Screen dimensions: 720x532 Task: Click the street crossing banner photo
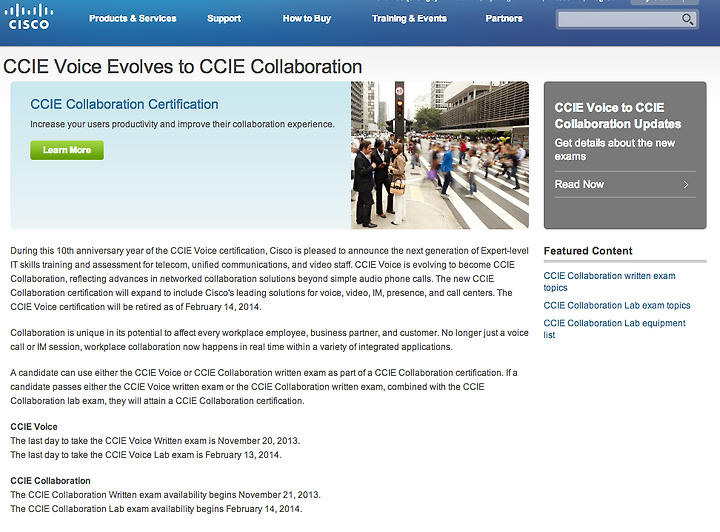[440, 155]
